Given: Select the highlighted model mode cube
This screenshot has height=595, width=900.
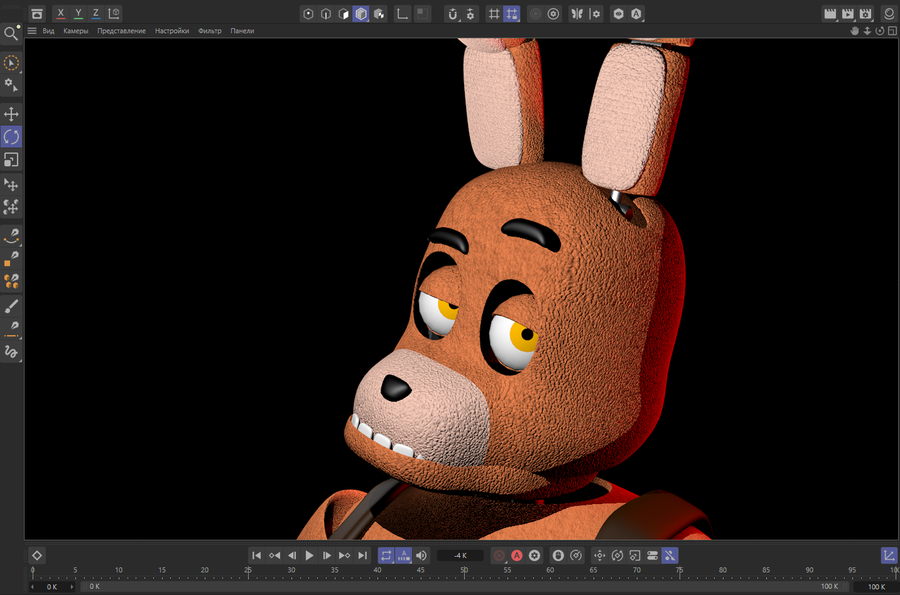Looking at the screenshot, I should 361,14.
